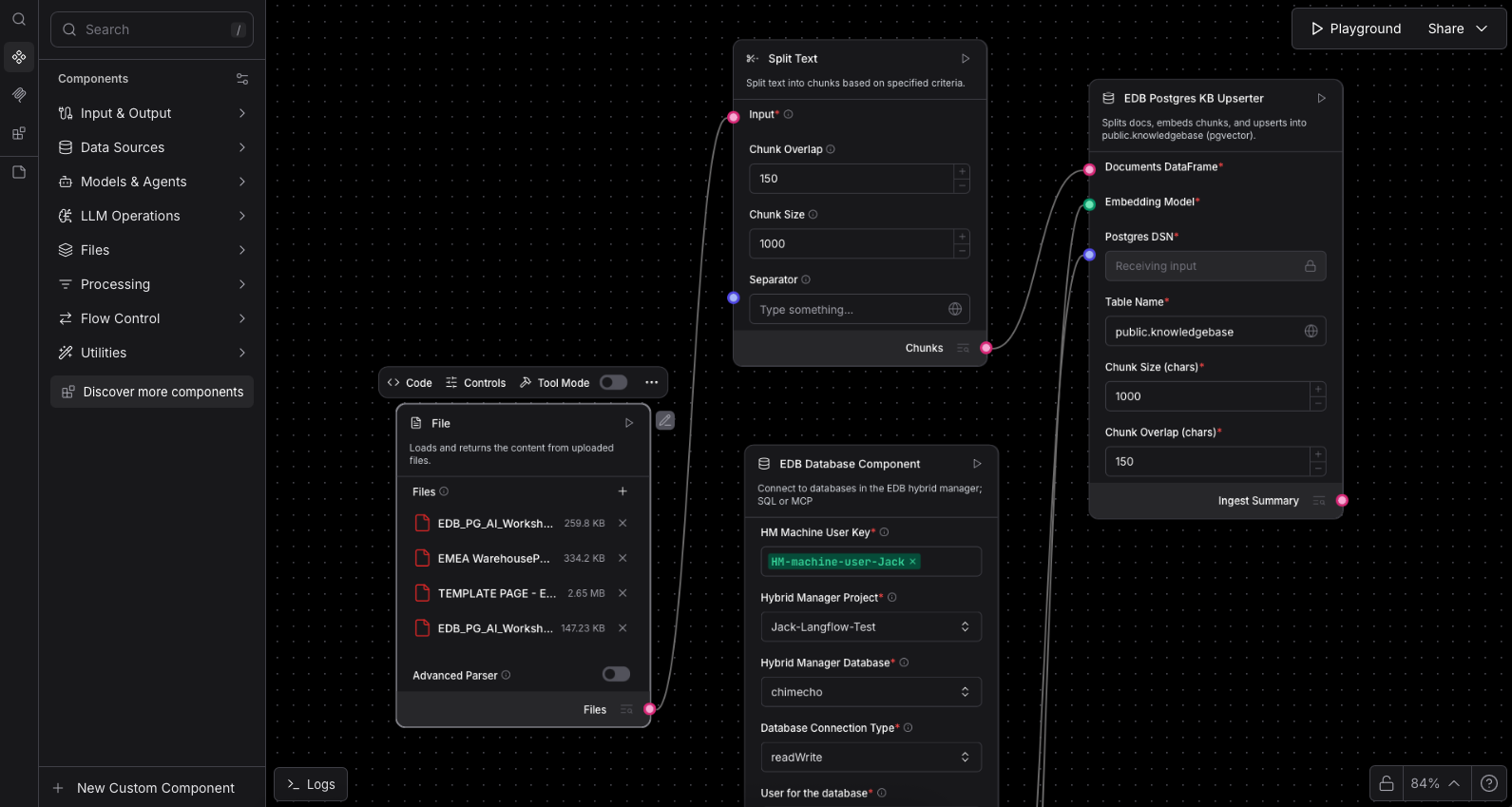Click the Playground button
The height and width of the screenshot is (807, 1512).
[x=1355, y=29]
